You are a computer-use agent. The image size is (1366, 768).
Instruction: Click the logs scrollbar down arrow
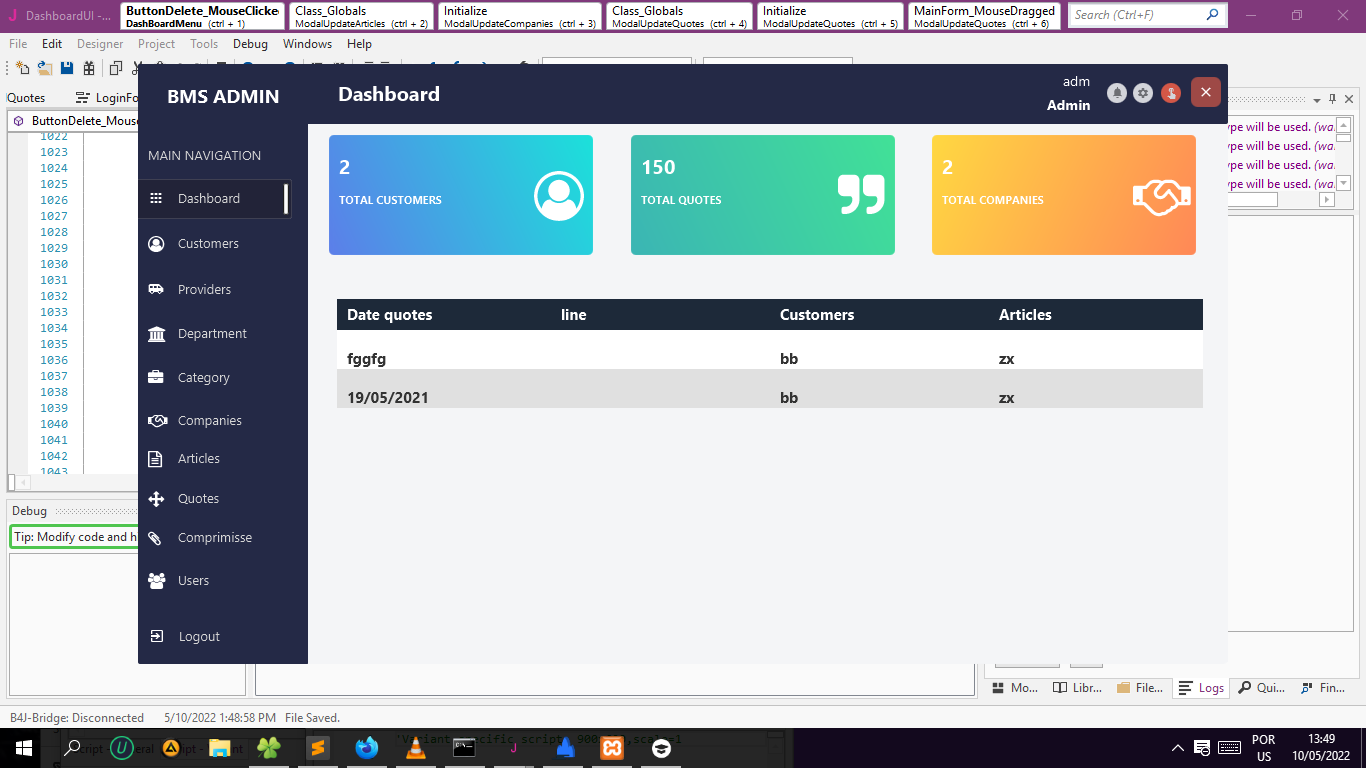point(1344,183)
